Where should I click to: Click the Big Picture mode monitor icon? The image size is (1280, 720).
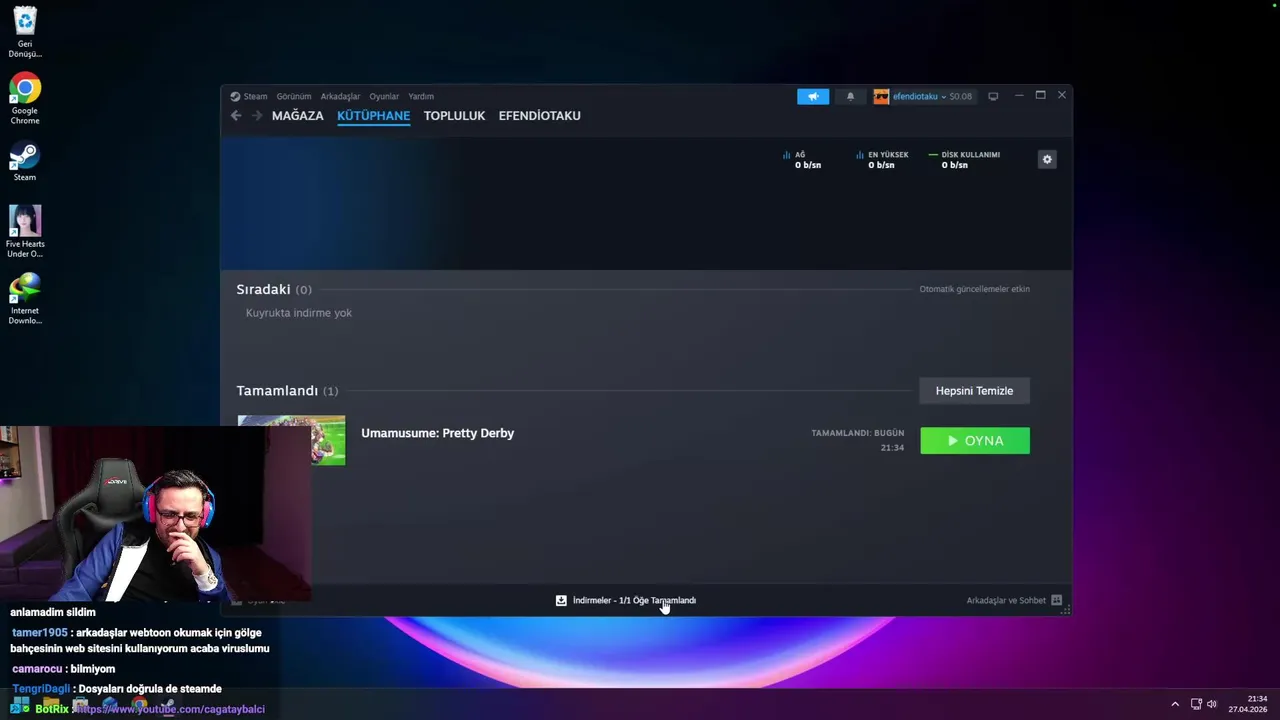pyautogui.click(x=993, y=96)
